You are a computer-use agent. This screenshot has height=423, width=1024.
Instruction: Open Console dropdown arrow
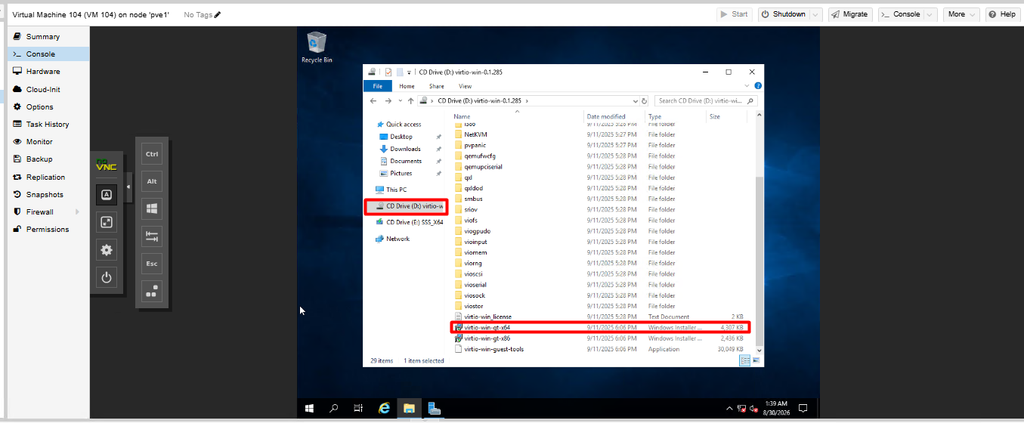click(x=931, y=14)
